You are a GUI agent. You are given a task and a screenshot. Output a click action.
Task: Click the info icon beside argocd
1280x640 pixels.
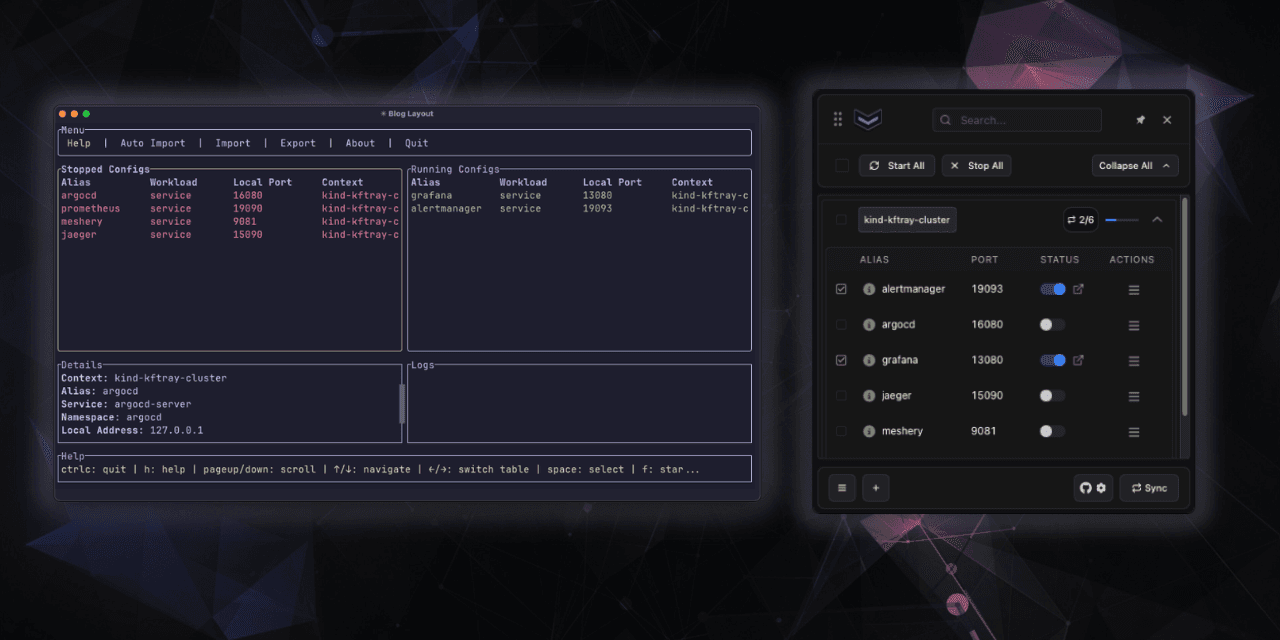869,324
